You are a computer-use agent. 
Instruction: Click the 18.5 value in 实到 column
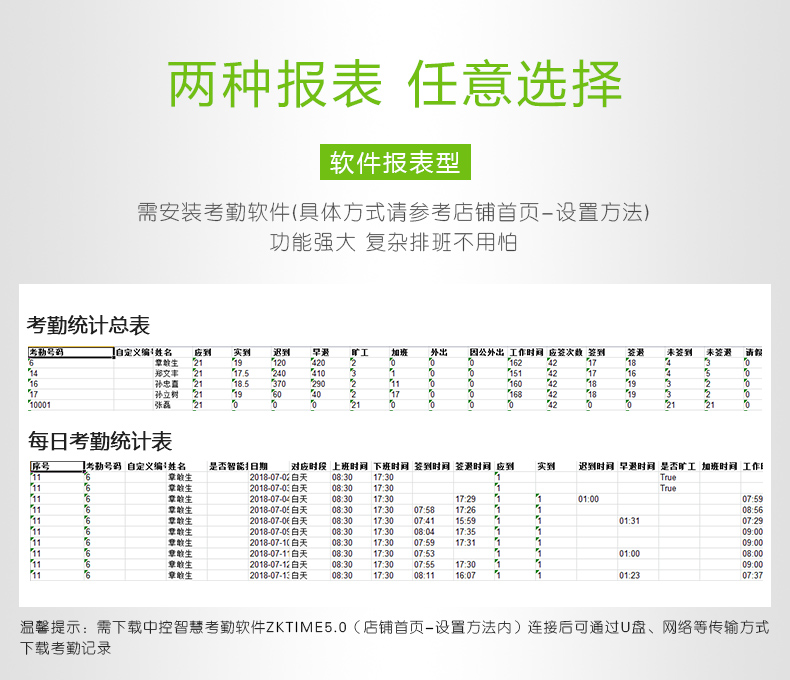[241, 384]
